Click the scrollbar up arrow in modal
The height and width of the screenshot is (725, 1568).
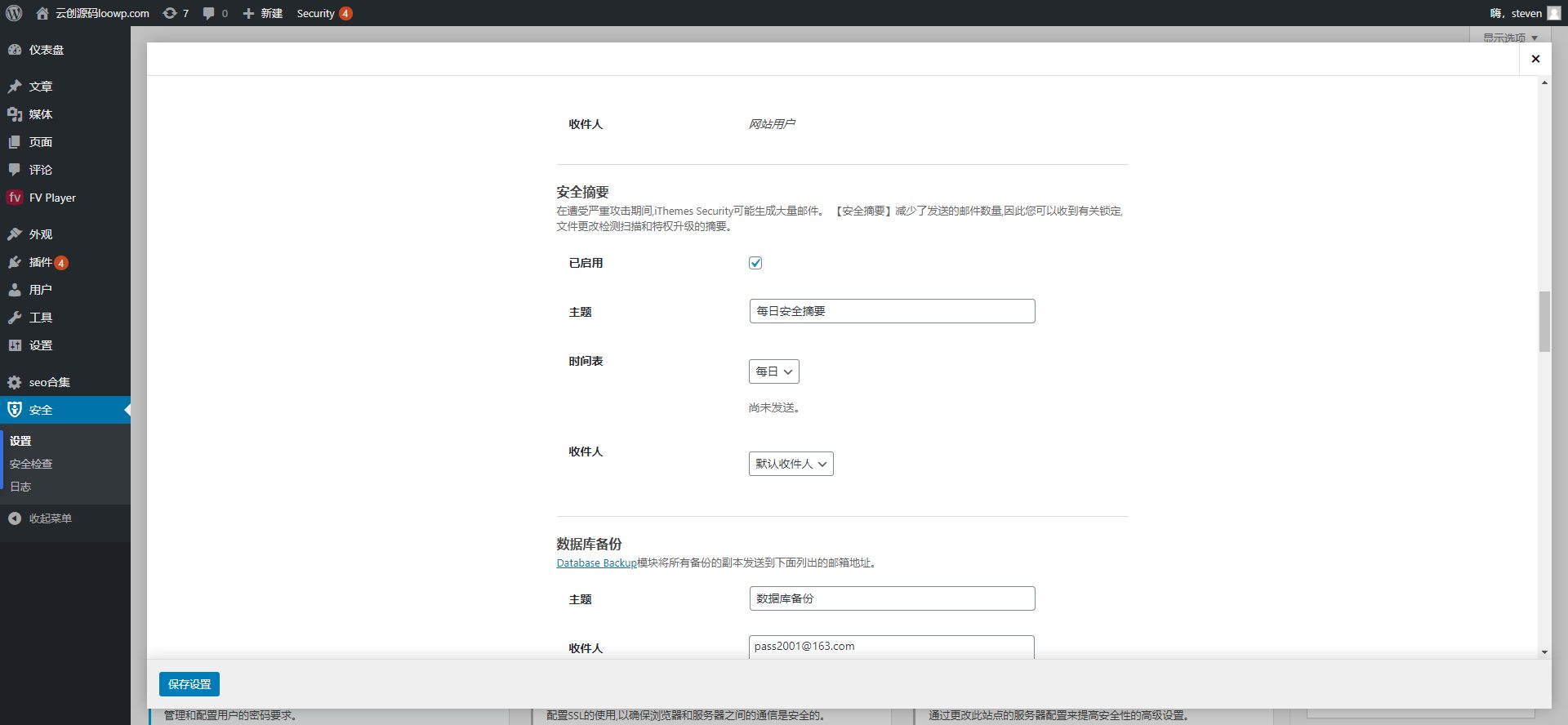[x=1544, y=82]
